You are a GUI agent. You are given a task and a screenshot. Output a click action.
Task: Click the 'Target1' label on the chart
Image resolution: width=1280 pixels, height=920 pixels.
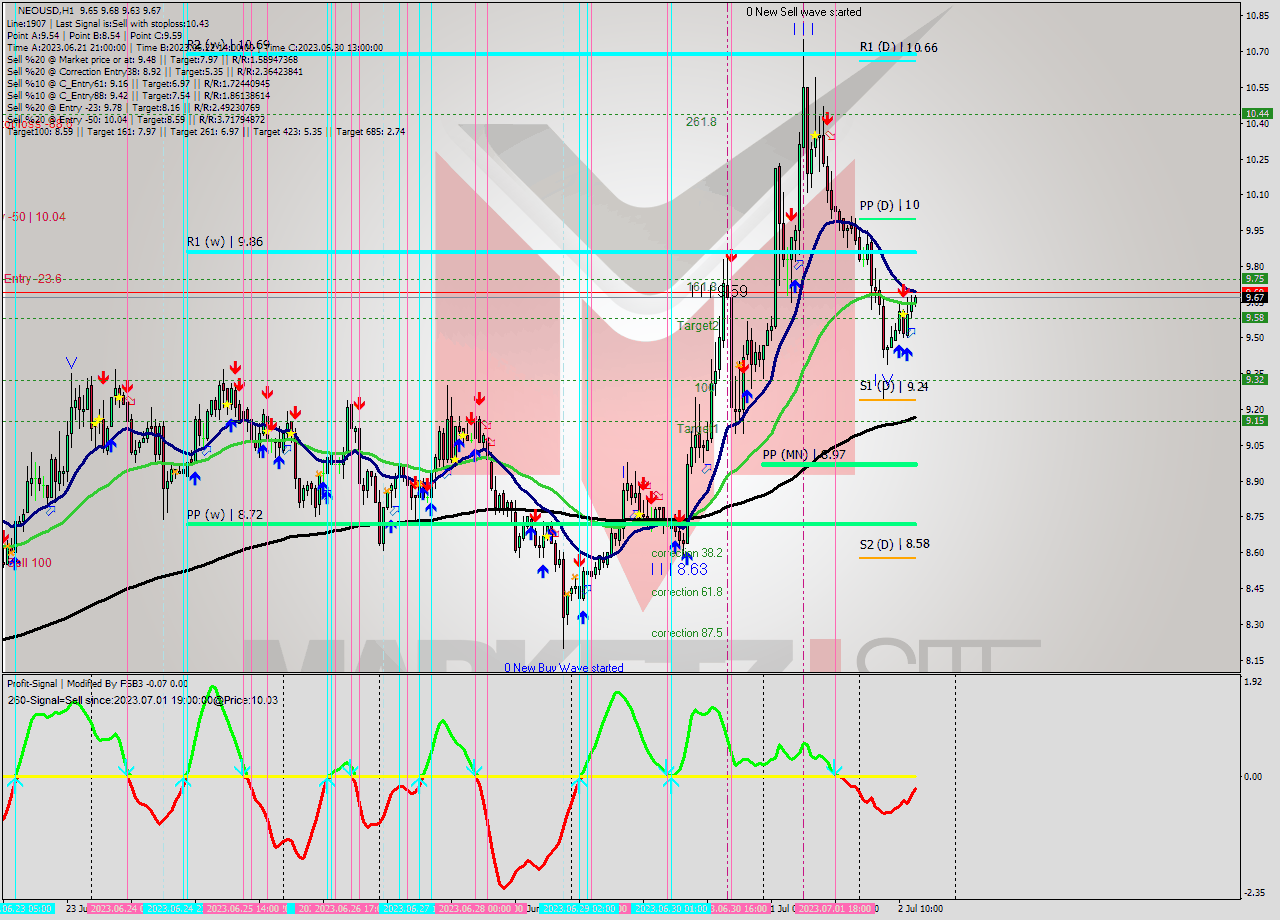coord(697,428)
